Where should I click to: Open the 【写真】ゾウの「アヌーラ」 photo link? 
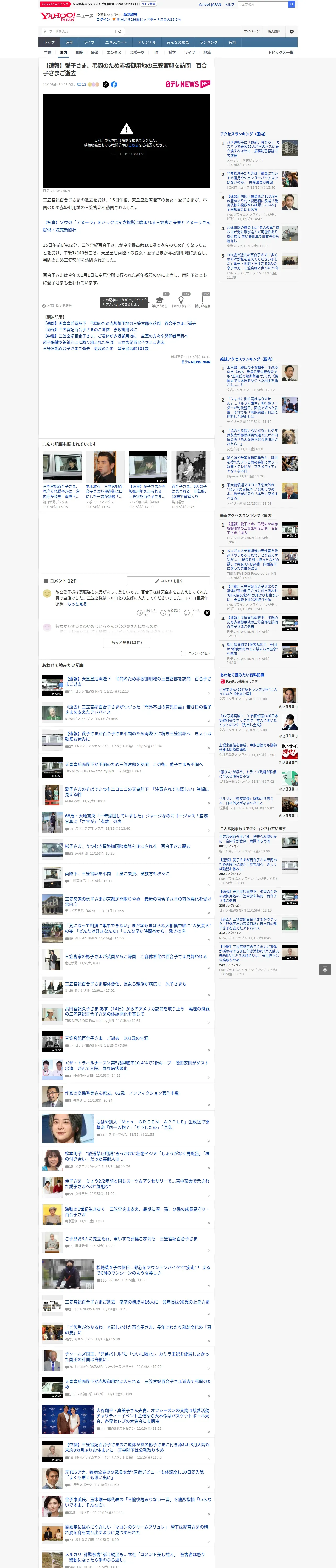126,226
